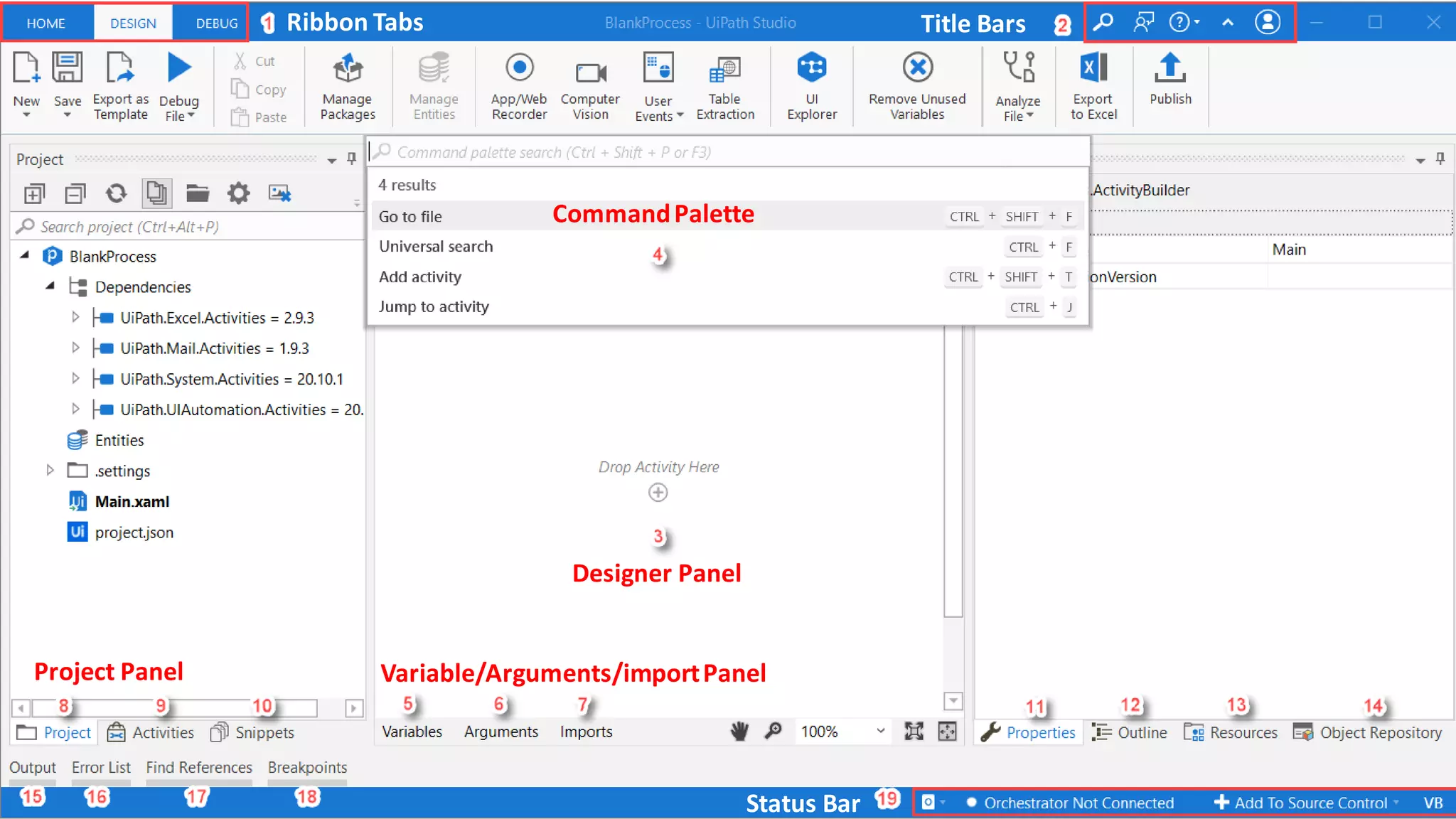Viewport: 1456px width, 819px height.
Task: Refresh the Project panel
Action: [x=116, y=193]
